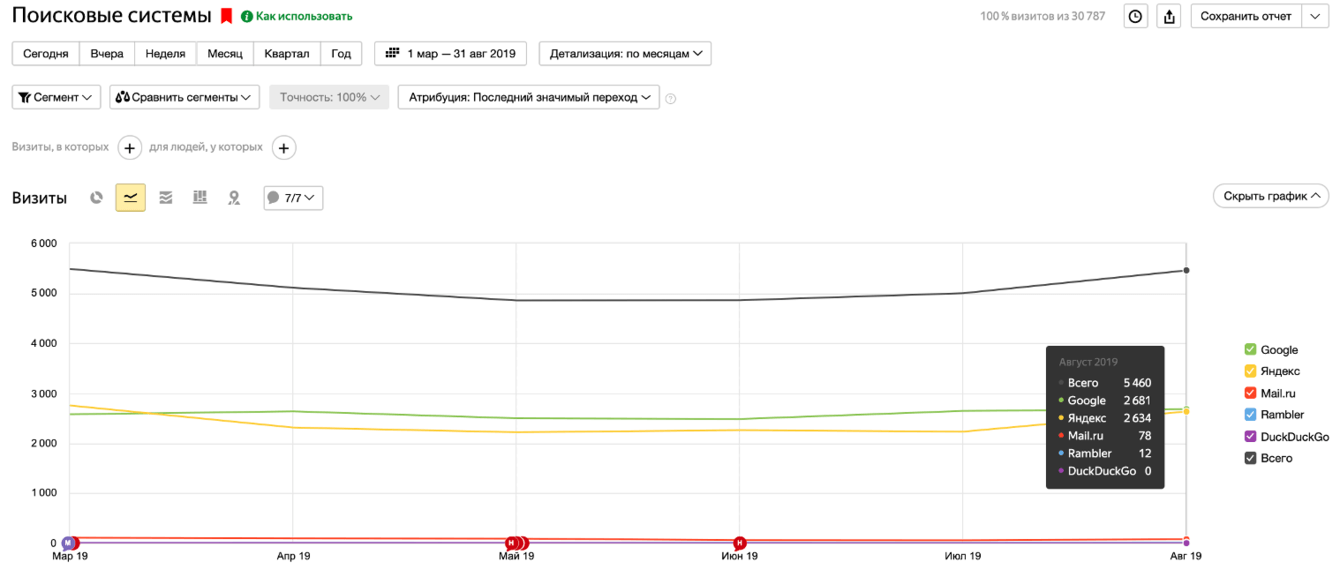Viewport: 1340px width, 577px height.
Task: Select the Месяц period tab
Action: (225, 53)
